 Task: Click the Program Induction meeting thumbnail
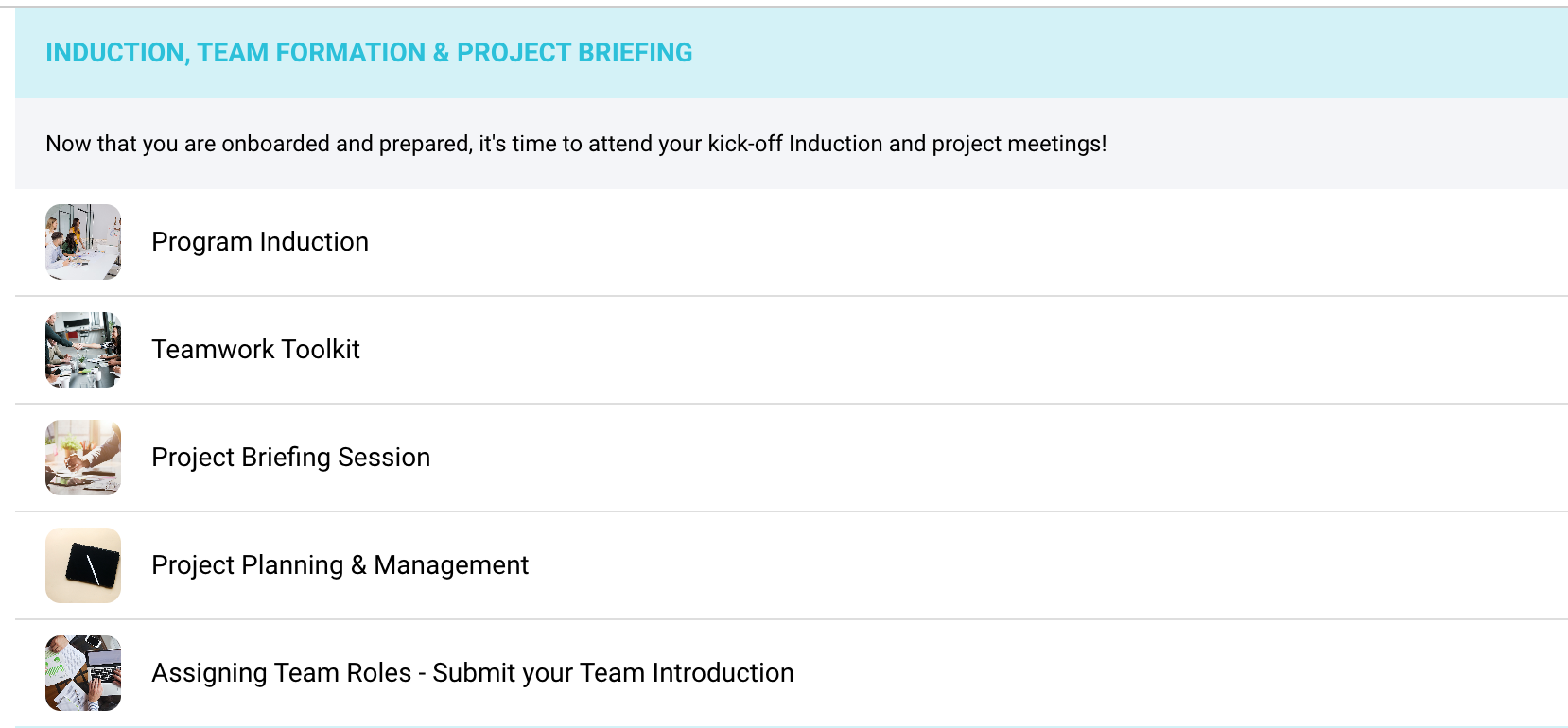point(83,242)
